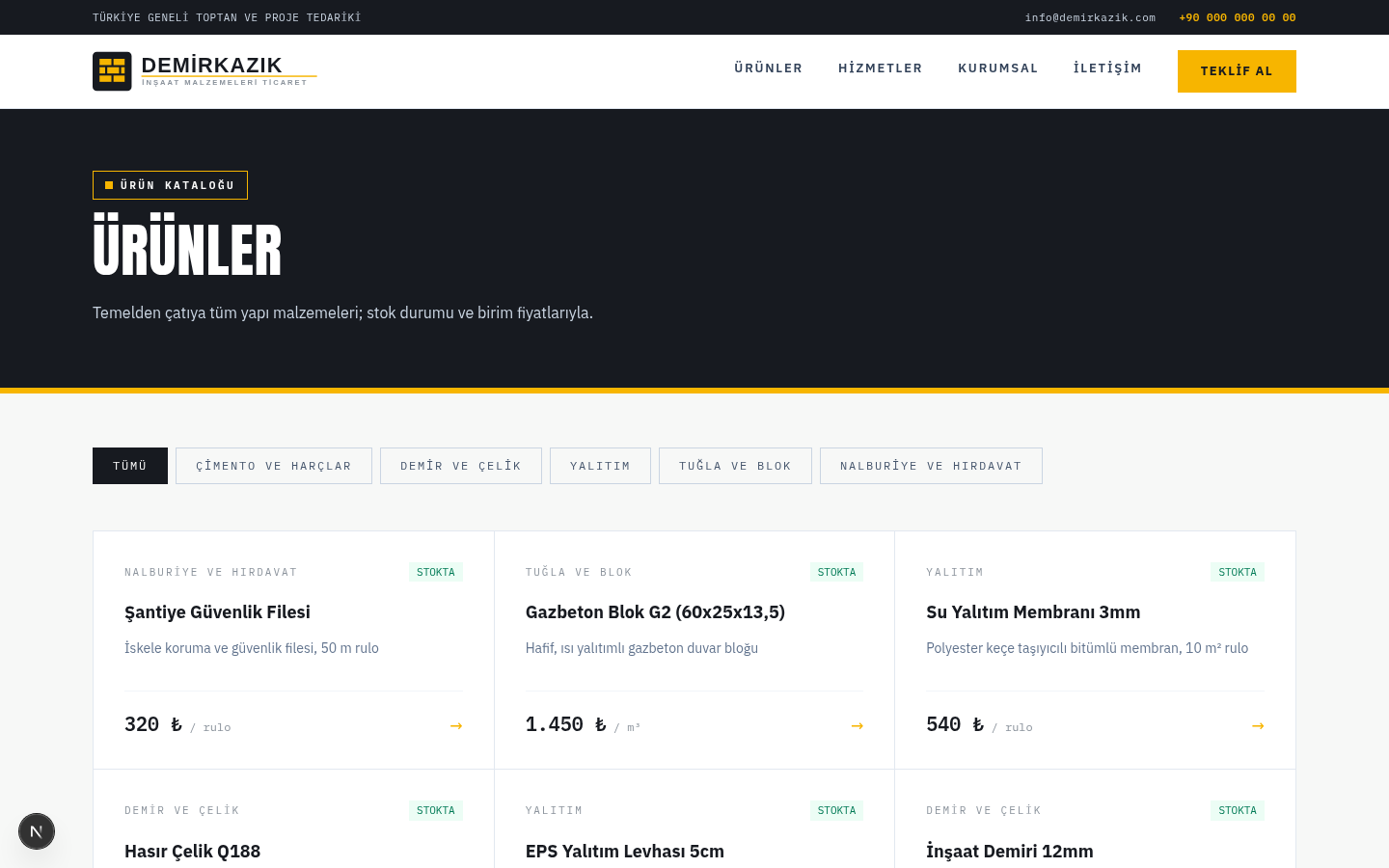Click the TEKLİF AL button
Screen dimensions: 1389x868
(x=1237, y=71)
